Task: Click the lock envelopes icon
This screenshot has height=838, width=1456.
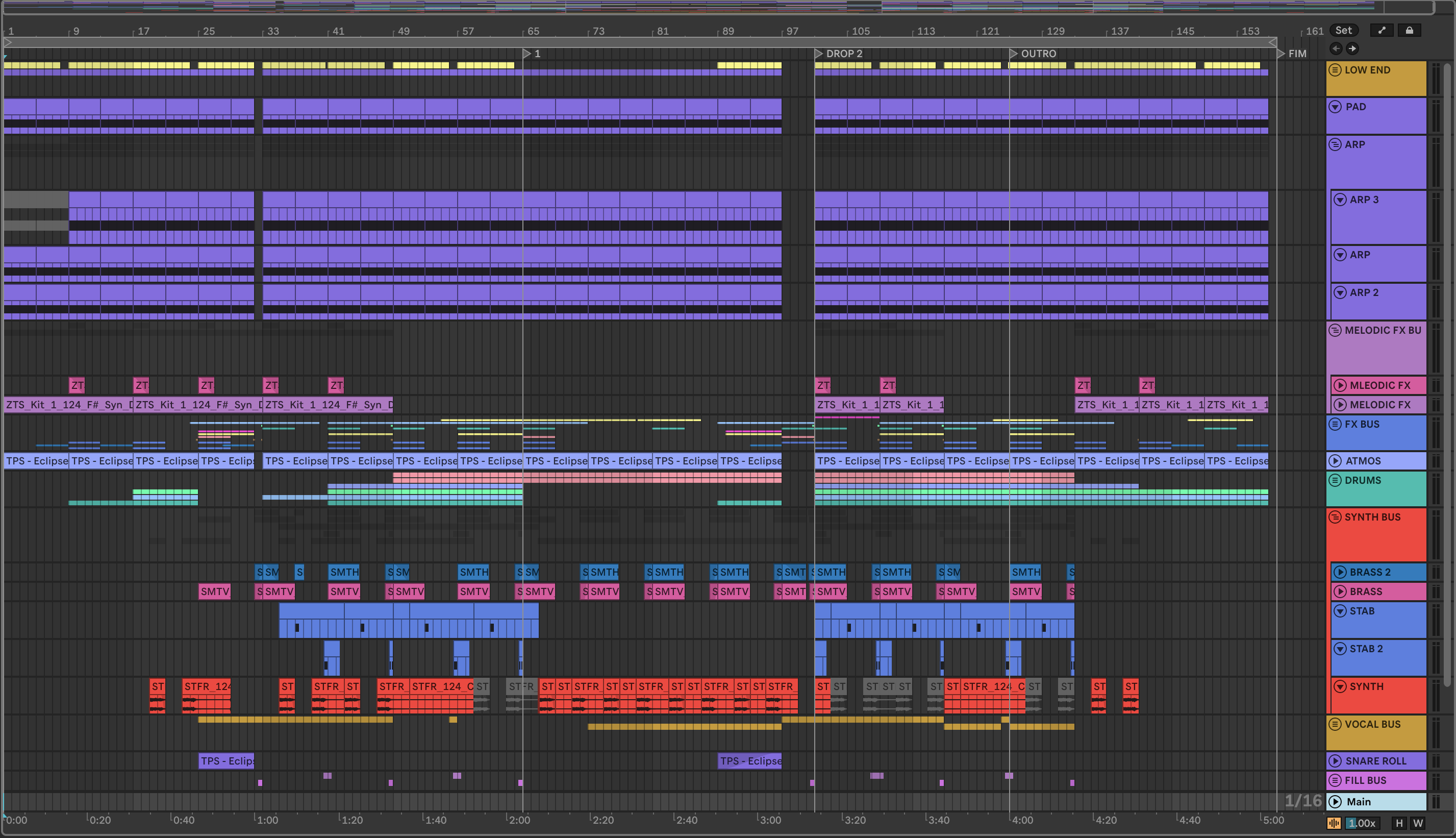Action: [1410, 31]
